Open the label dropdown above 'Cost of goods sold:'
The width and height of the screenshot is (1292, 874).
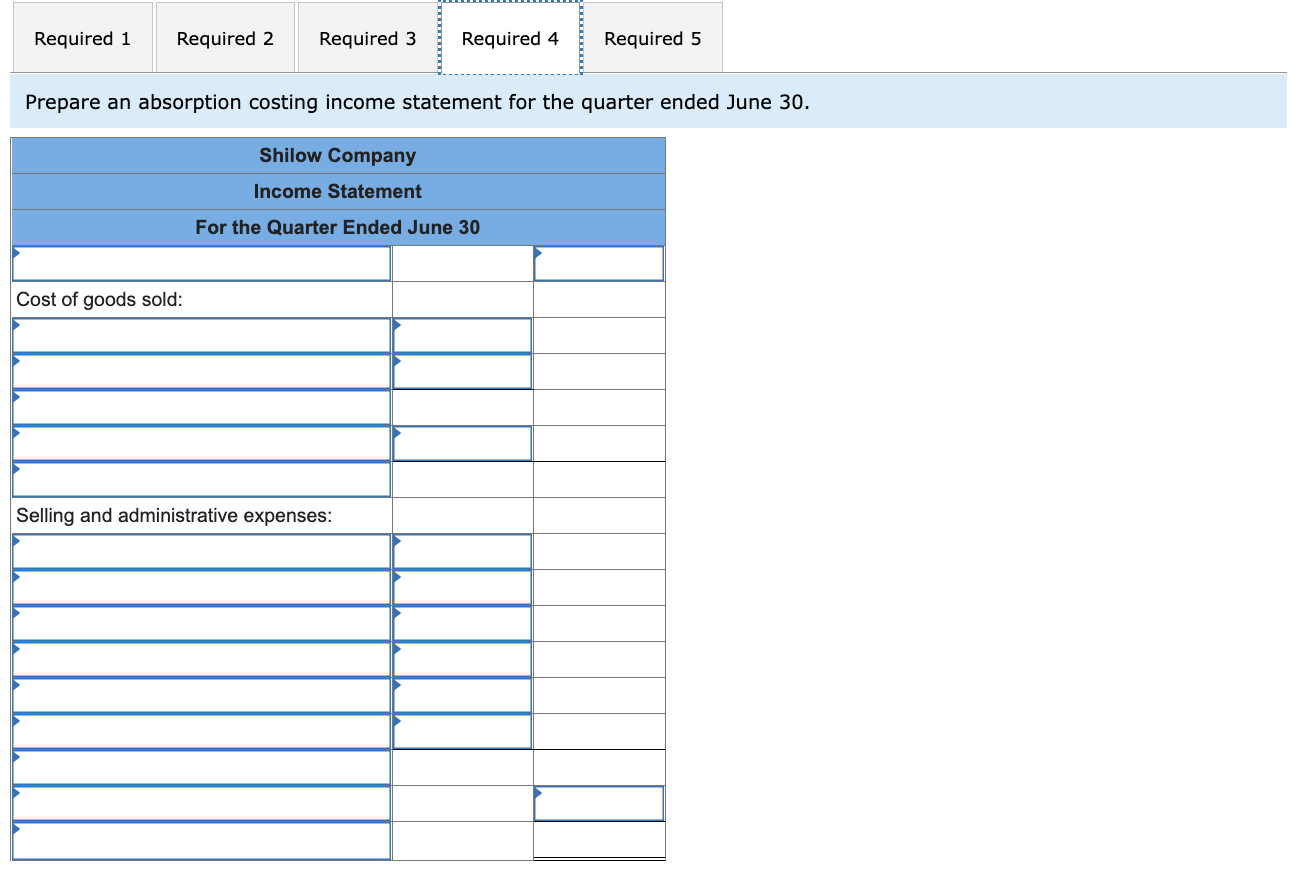click(x=201, y=264)
